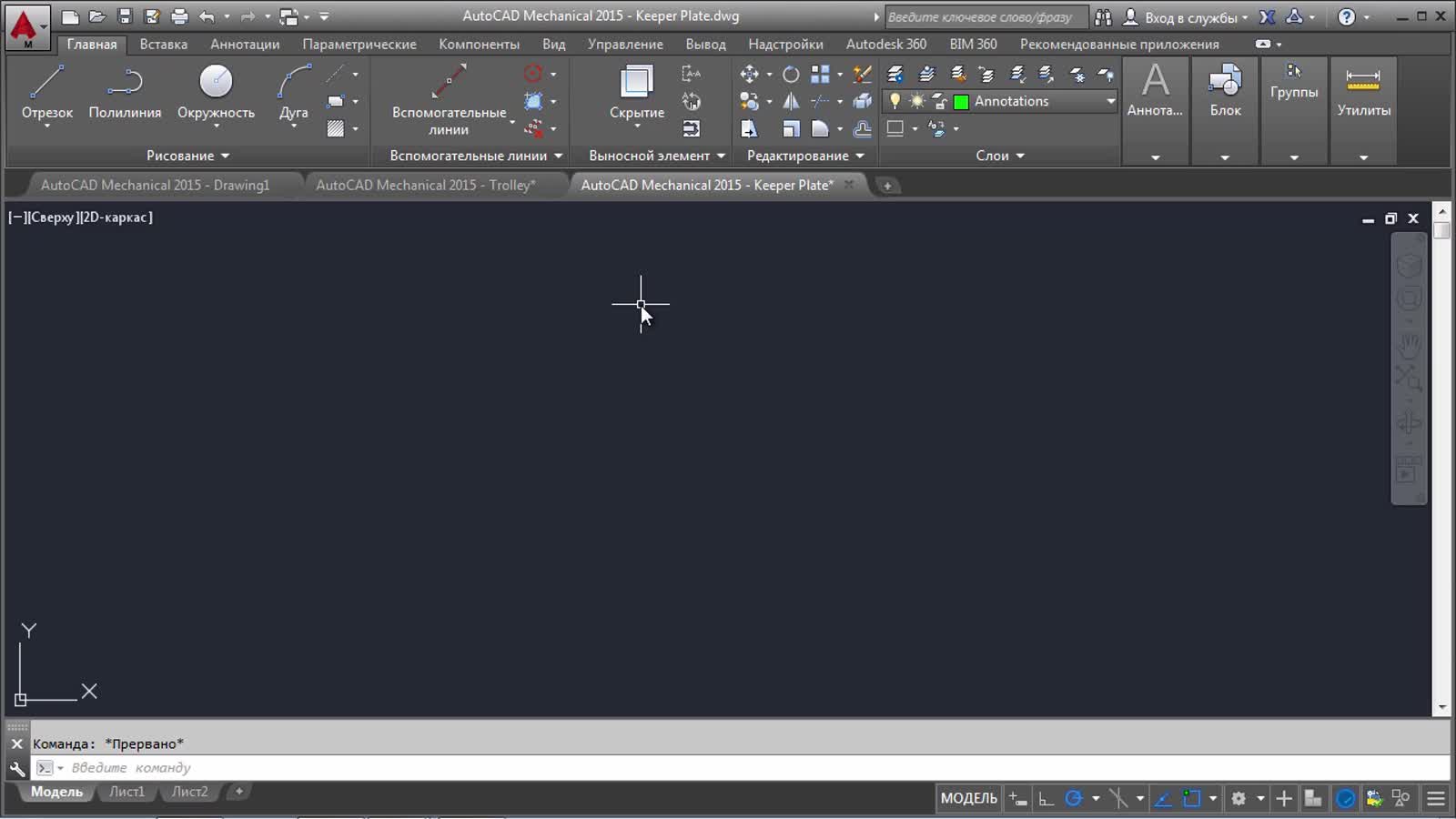Viewport: 1456px width, 819px height.
Task: Select the Array tool icon
Action: tap(820, 75)
